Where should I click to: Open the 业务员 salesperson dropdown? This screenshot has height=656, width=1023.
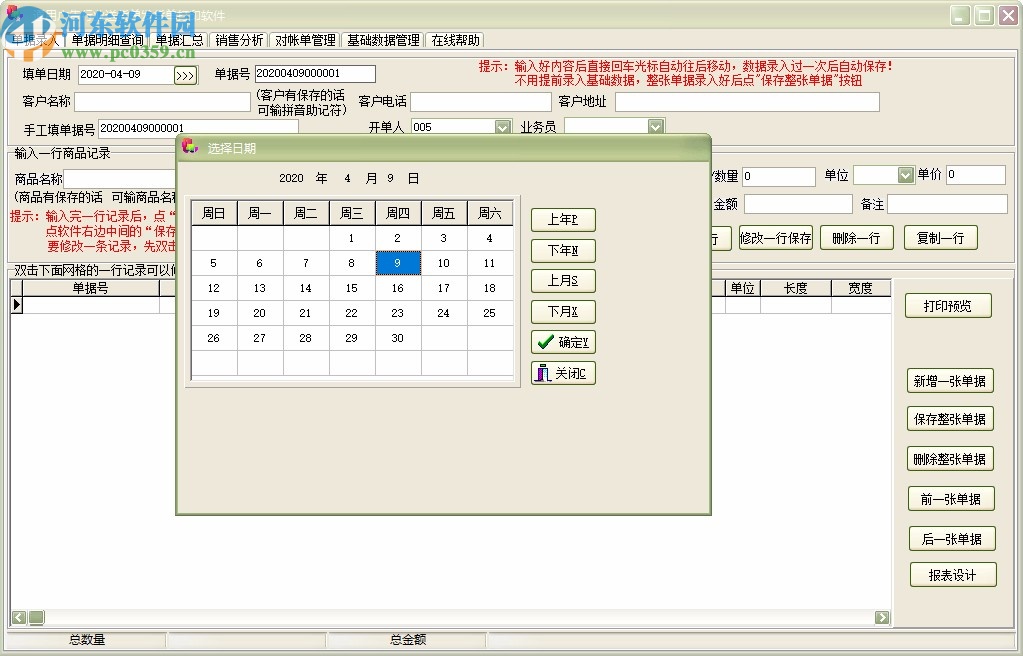[x=652, y=126]
